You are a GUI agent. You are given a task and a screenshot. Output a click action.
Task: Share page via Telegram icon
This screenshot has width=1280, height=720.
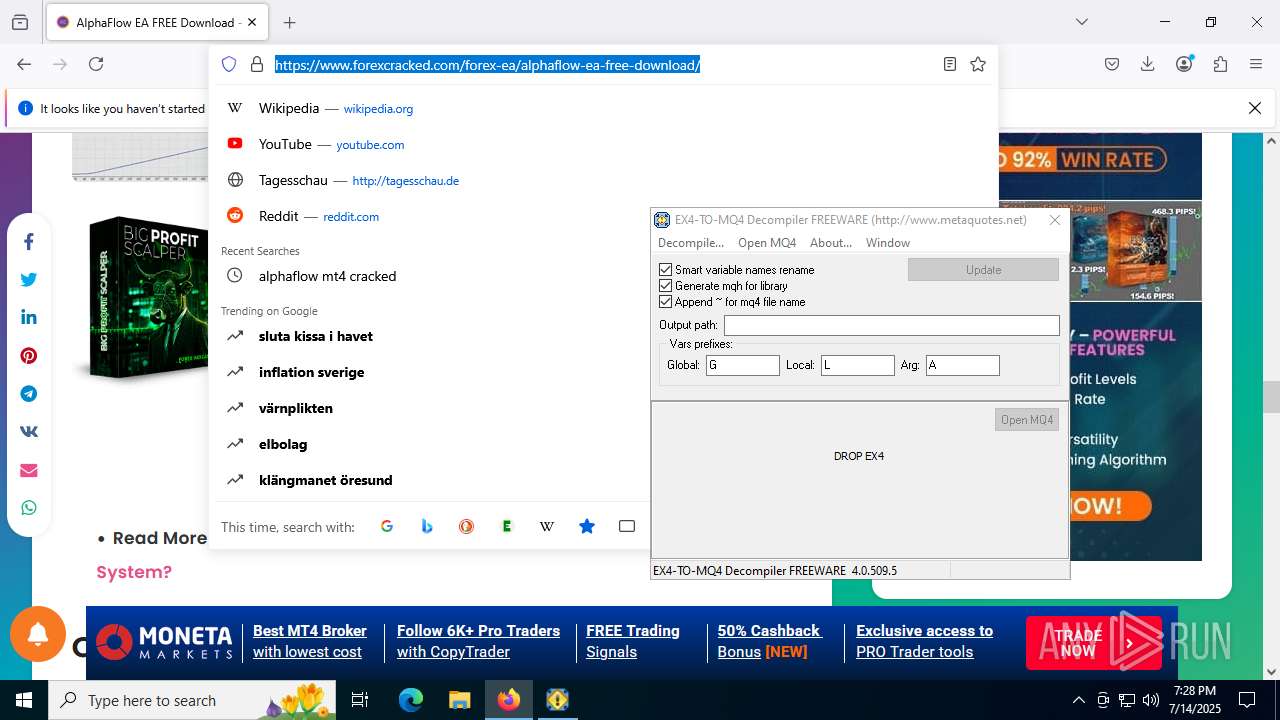[x=29, y=394]
